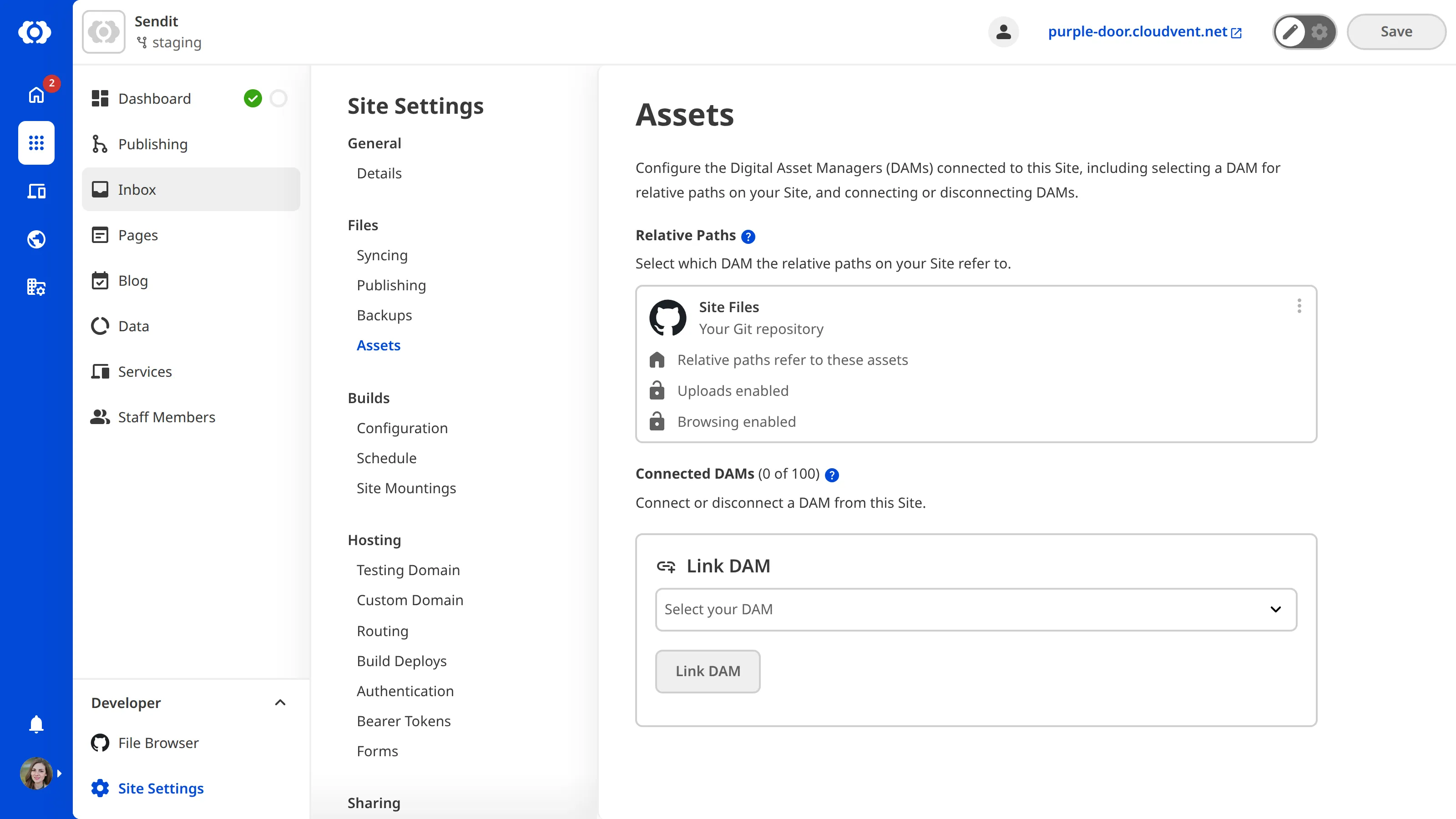Open Staff Members from the sidebar

point(167,417)
